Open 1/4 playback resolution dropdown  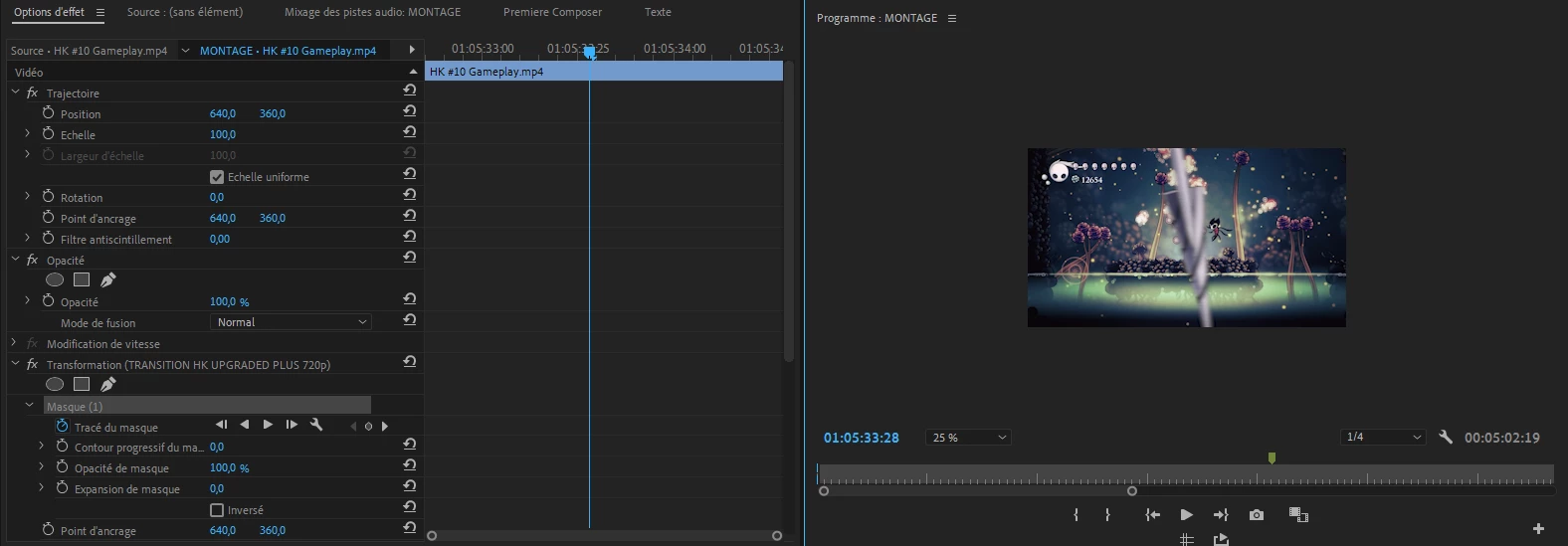tap(1383, 437)
